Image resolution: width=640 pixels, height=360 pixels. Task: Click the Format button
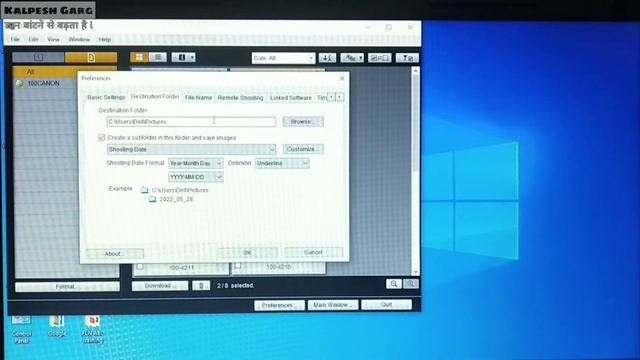pyautogui.click(x=67, y=287)
